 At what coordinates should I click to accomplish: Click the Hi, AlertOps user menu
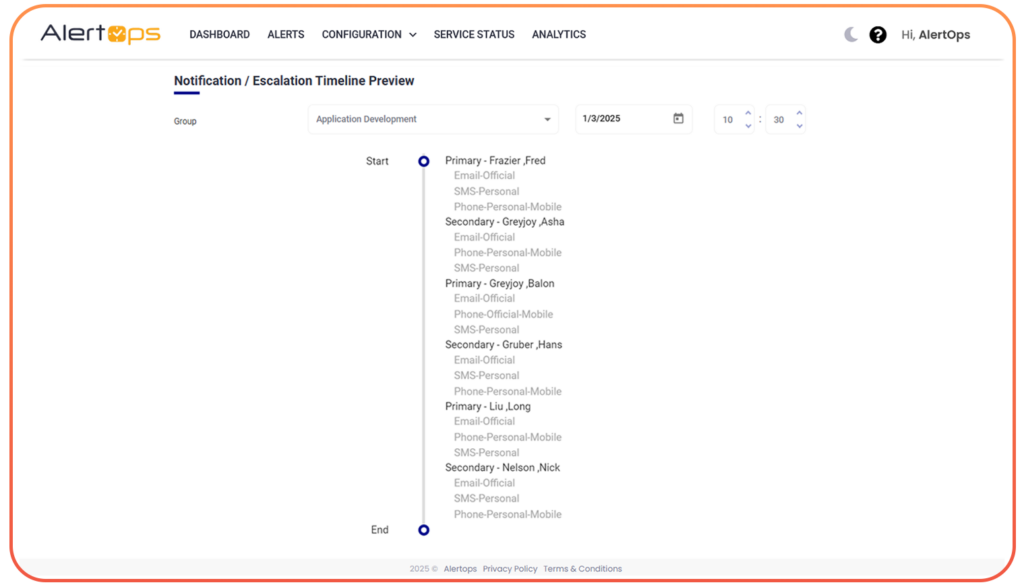click(x=938, y=34)
